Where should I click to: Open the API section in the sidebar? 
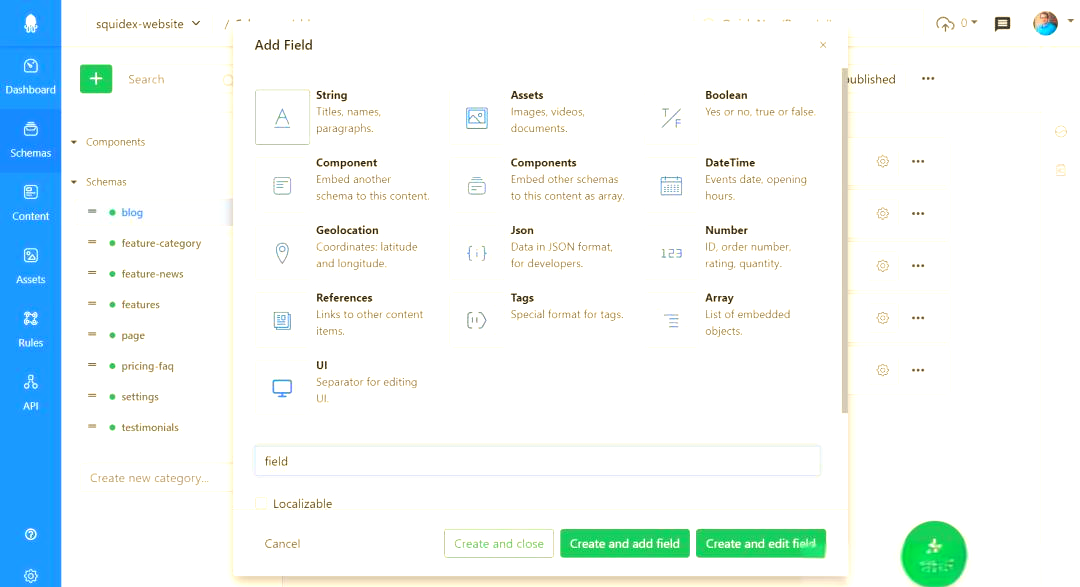click(x=30, y=393)
